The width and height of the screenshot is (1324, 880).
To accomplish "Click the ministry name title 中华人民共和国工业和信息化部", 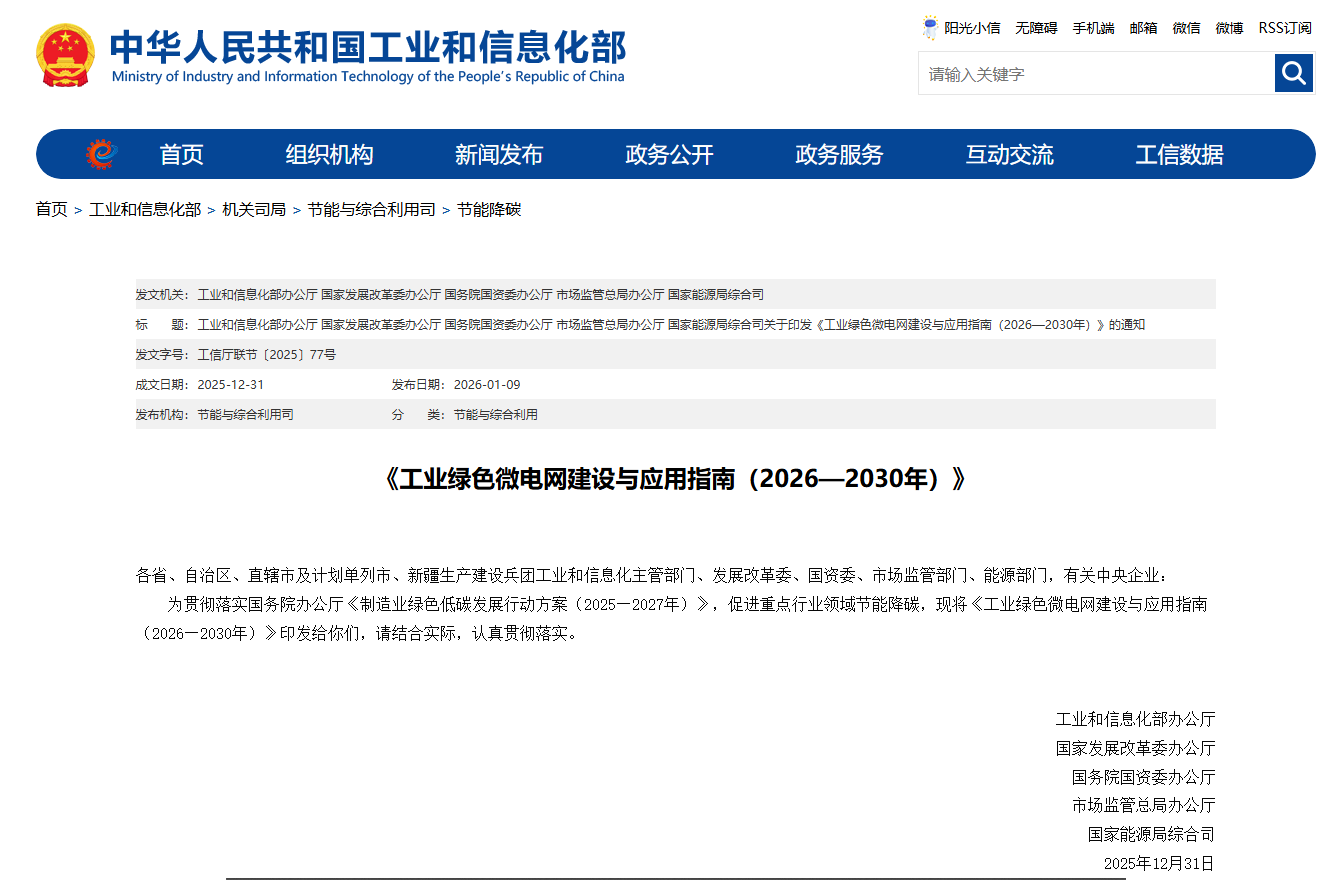I will point(368,47).
